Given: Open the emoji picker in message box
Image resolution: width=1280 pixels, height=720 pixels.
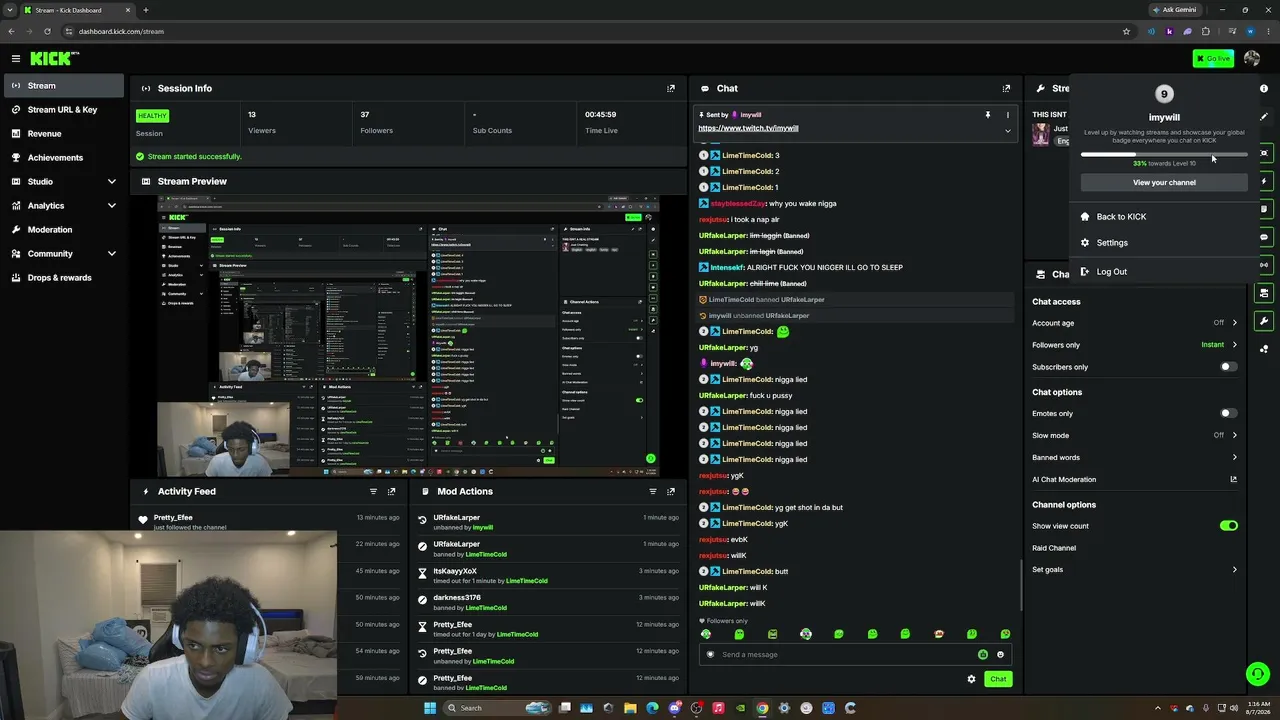Looking at the screenshot, I should [1000, 655].
